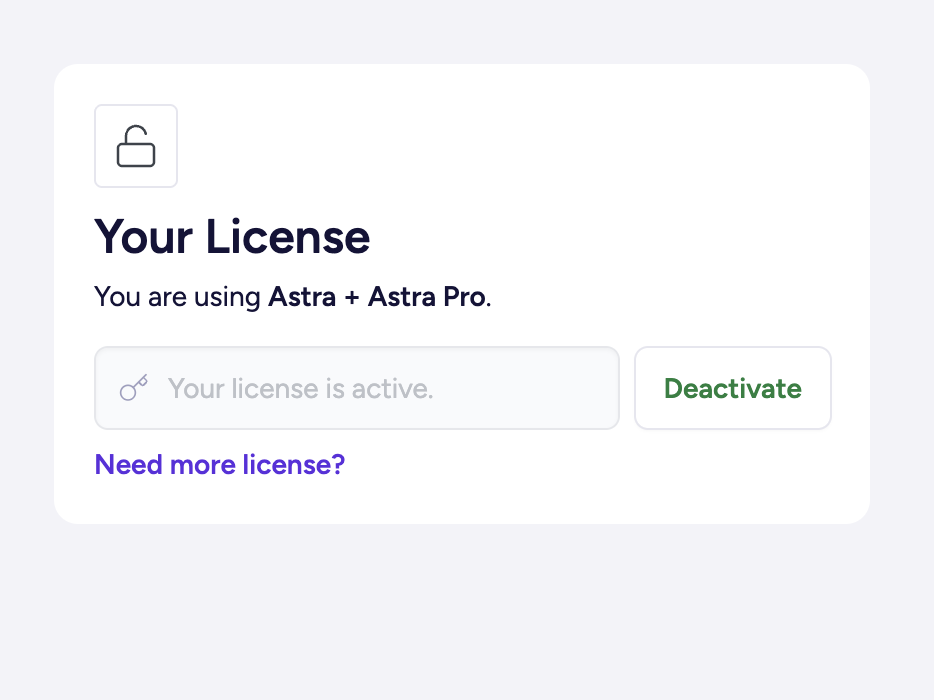Screen dimensions: 934x700
Task: Focus the 'Your license is active.' field
Action: pyautogui.click(x=357, y=388)
